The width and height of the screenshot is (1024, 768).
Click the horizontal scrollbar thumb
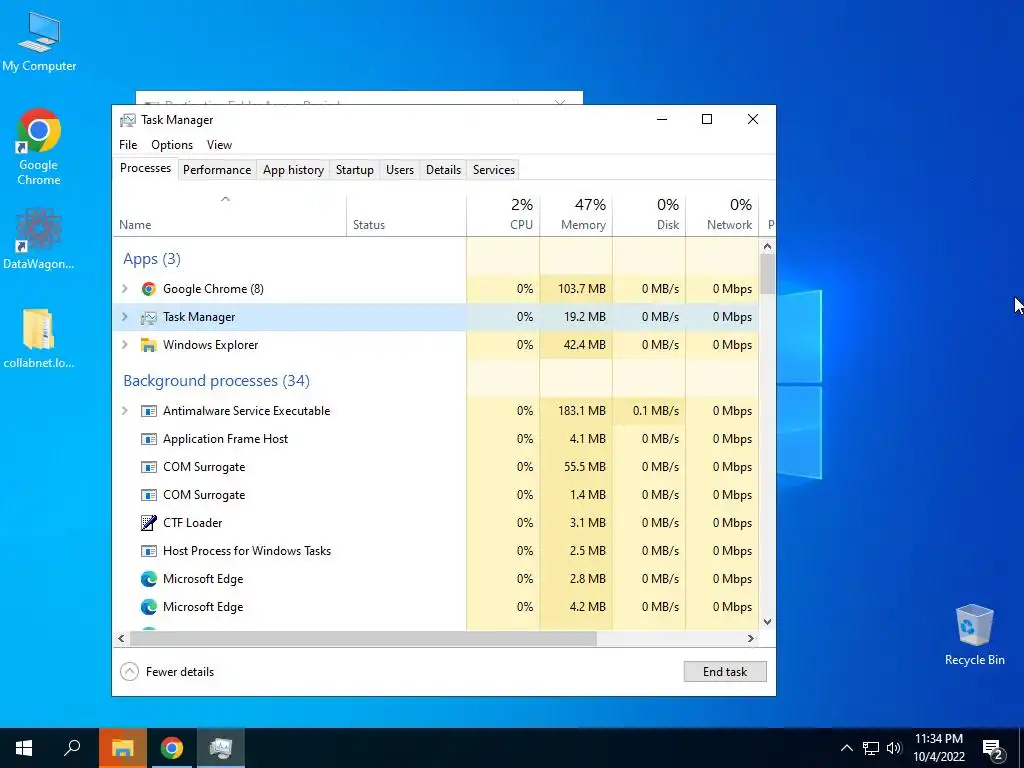tap(363, 638)
